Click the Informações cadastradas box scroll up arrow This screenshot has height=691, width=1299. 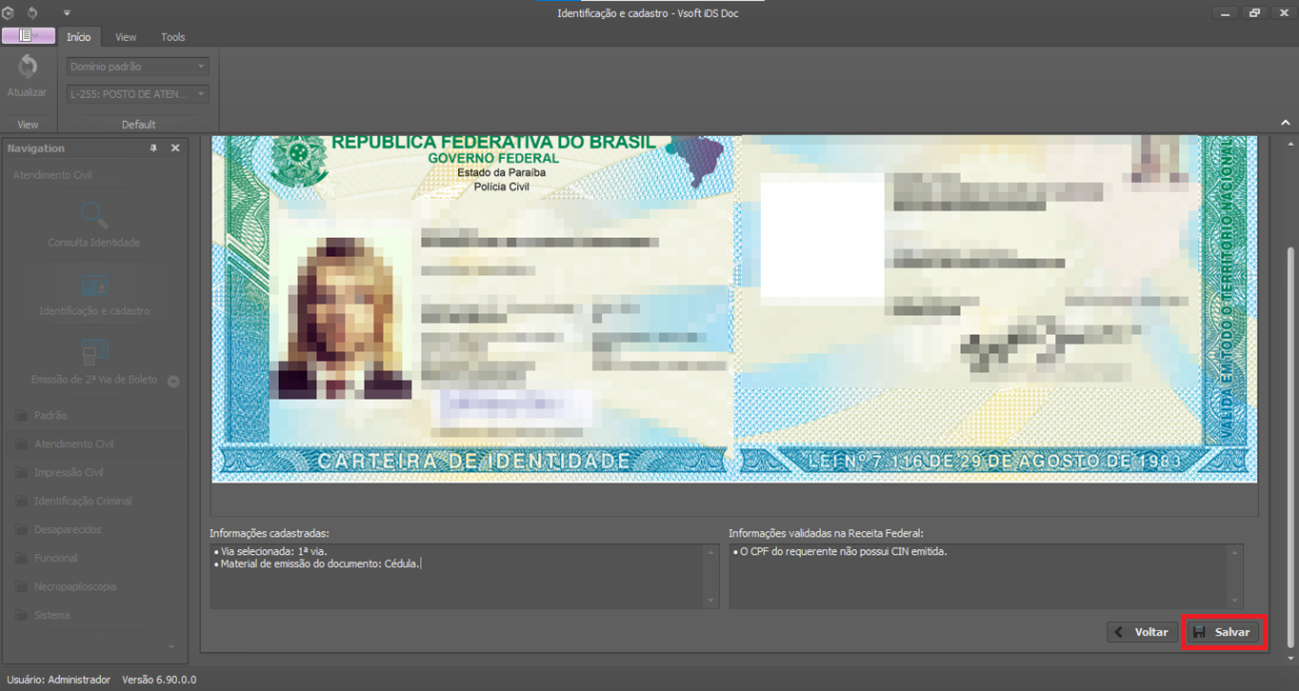tap(712, 552)
